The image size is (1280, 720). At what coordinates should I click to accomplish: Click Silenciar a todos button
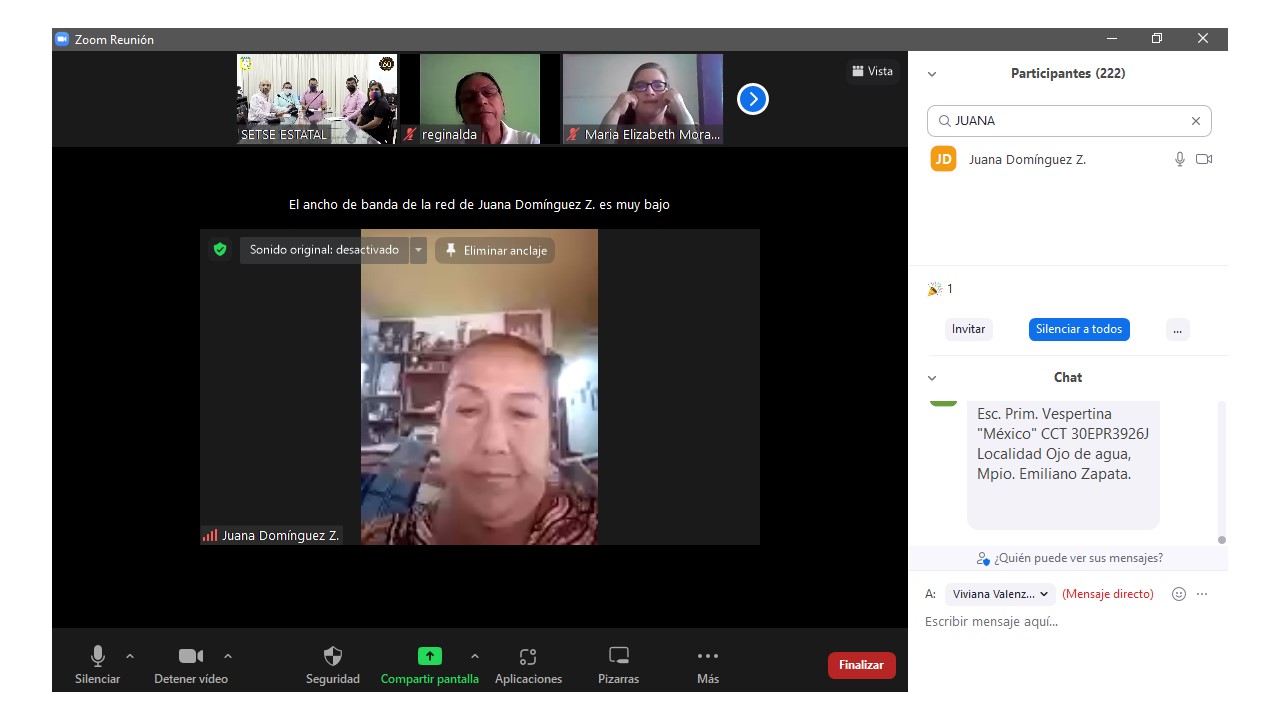pos(1079,329)
